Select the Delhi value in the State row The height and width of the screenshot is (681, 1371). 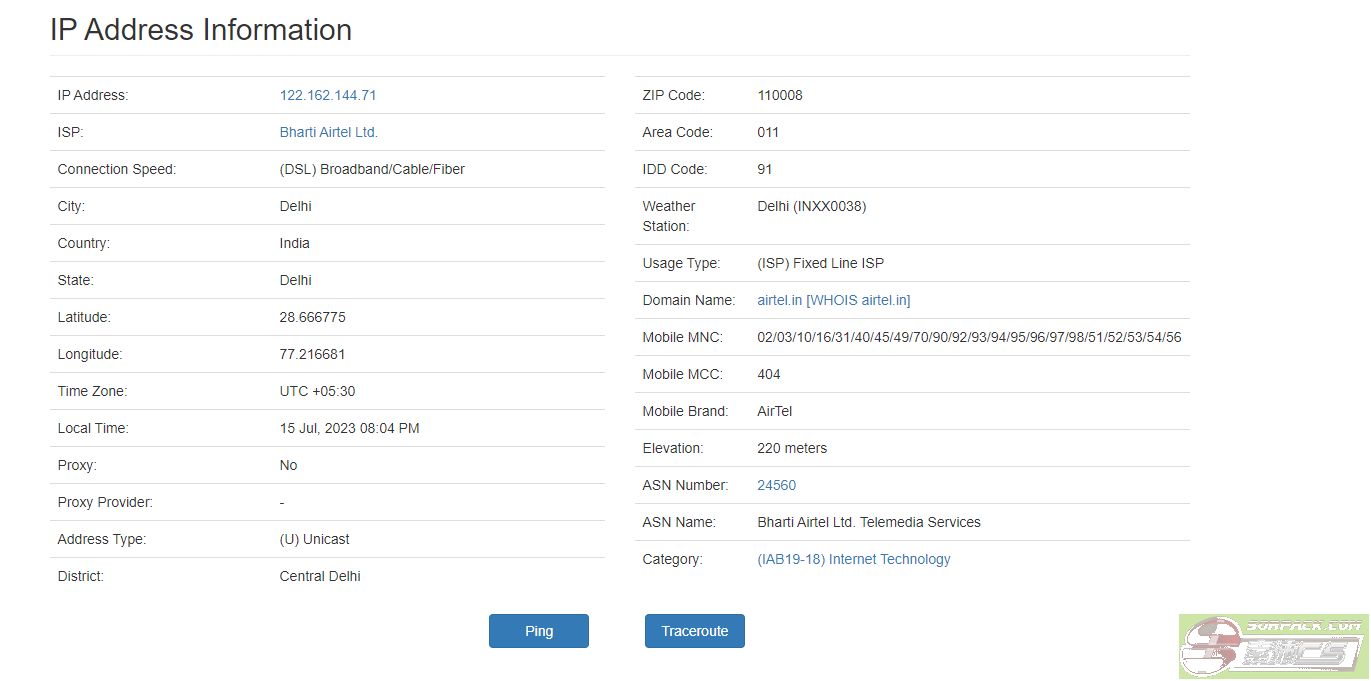click(x=296, y=280)
